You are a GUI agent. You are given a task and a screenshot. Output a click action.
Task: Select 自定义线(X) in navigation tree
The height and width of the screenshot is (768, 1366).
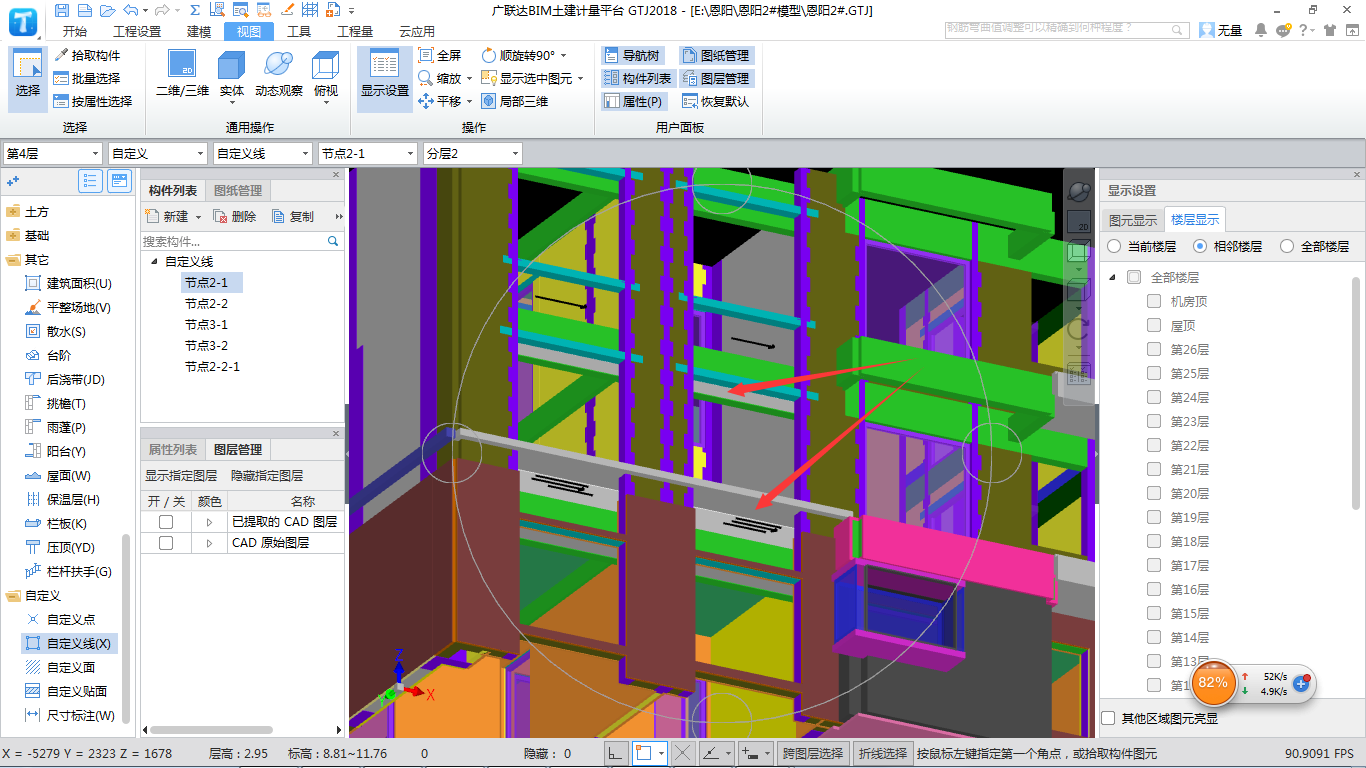point(71,643)
